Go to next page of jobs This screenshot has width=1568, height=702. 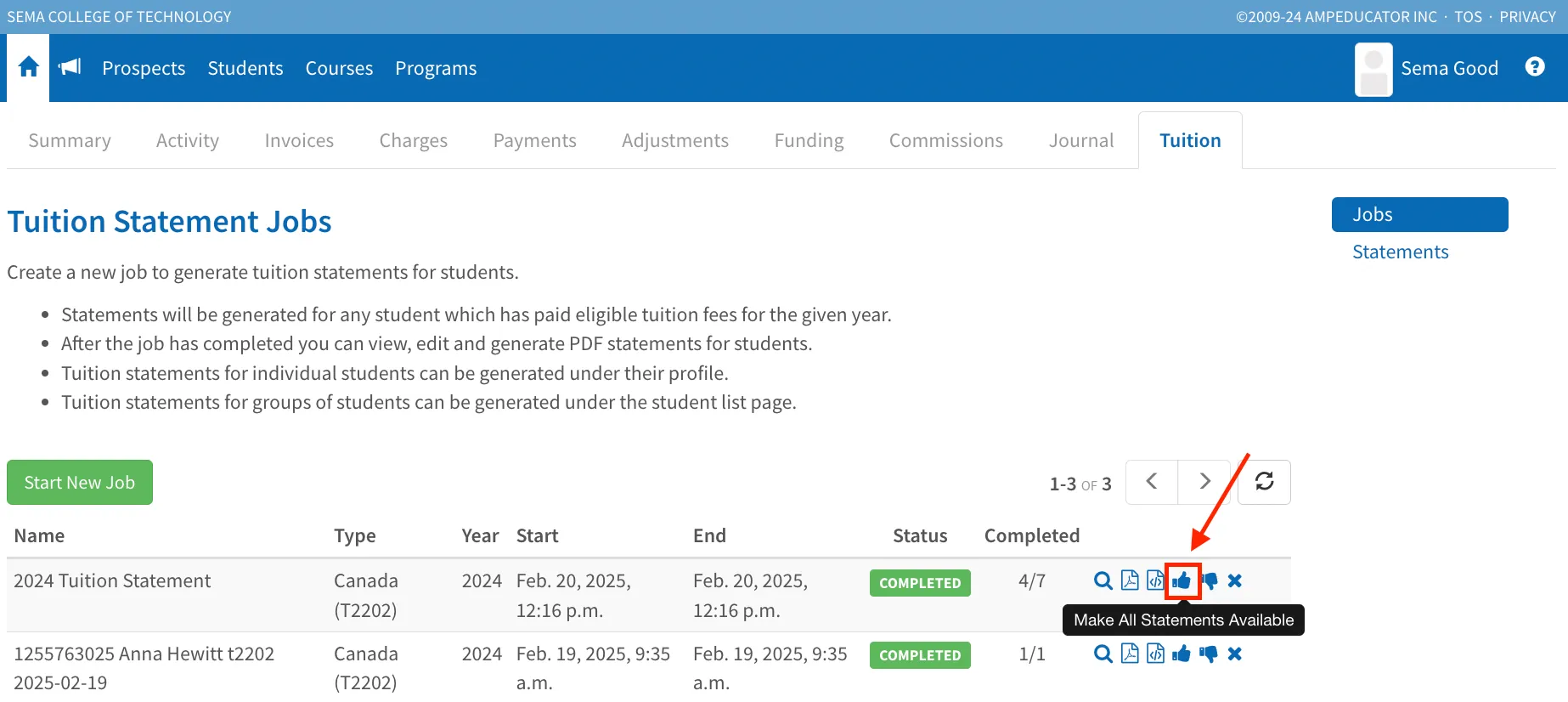pos(1204,482)
